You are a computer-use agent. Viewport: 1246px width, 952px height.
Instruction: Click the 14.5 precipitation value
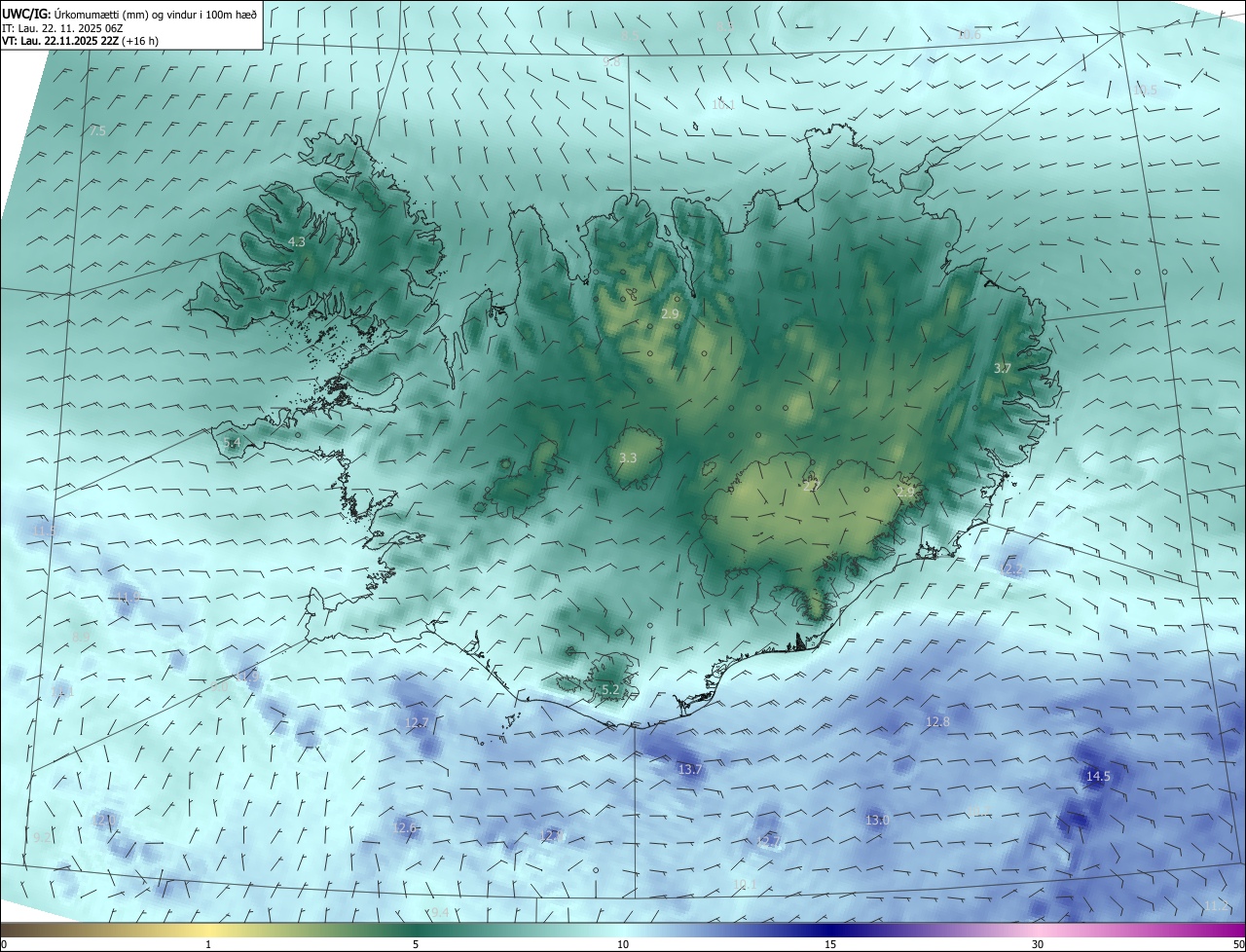point(1097,776)
